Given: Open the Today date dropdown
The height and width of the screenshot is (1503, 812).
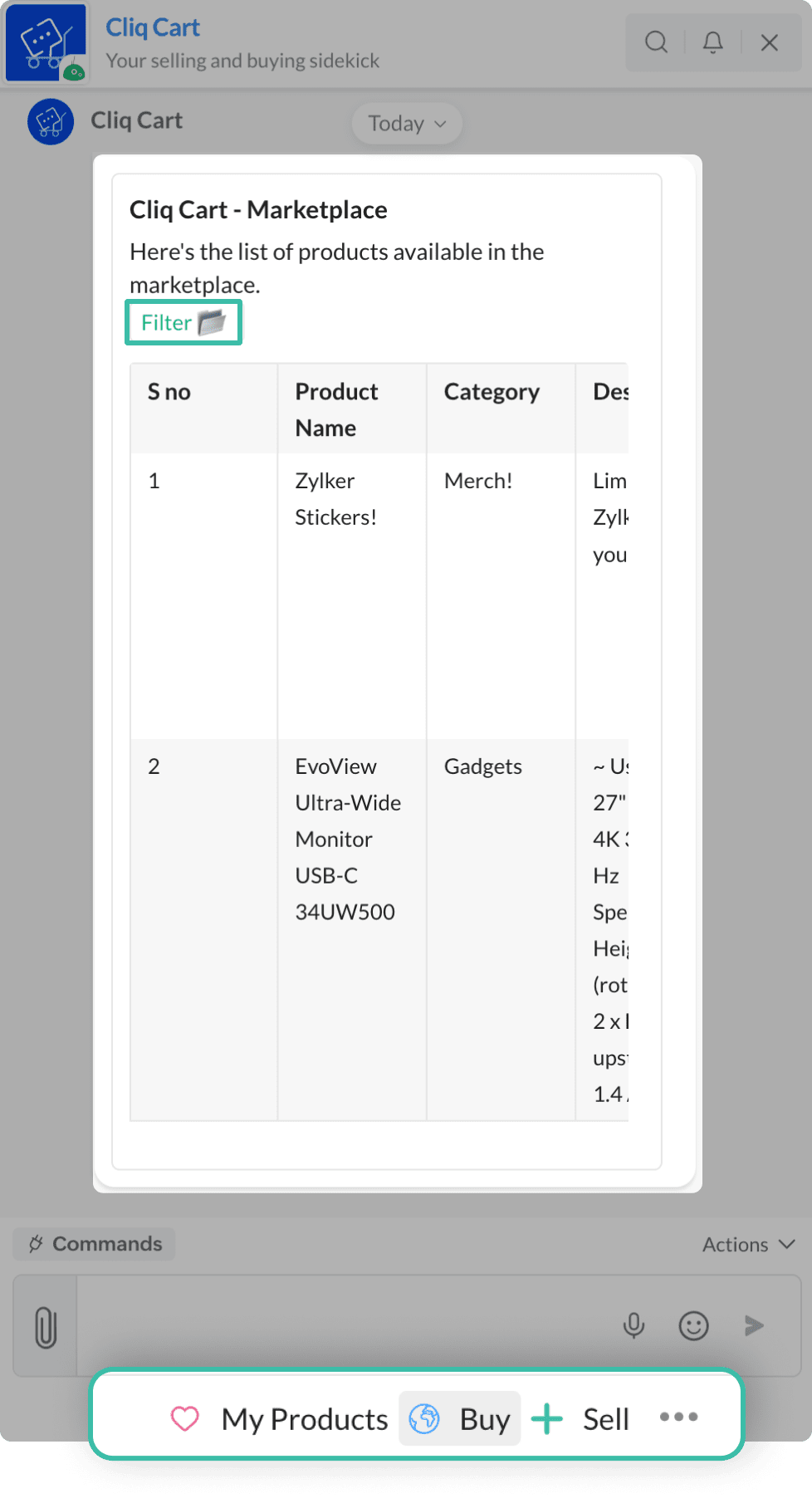Looking at the screenshot, I should pos(407,124).
